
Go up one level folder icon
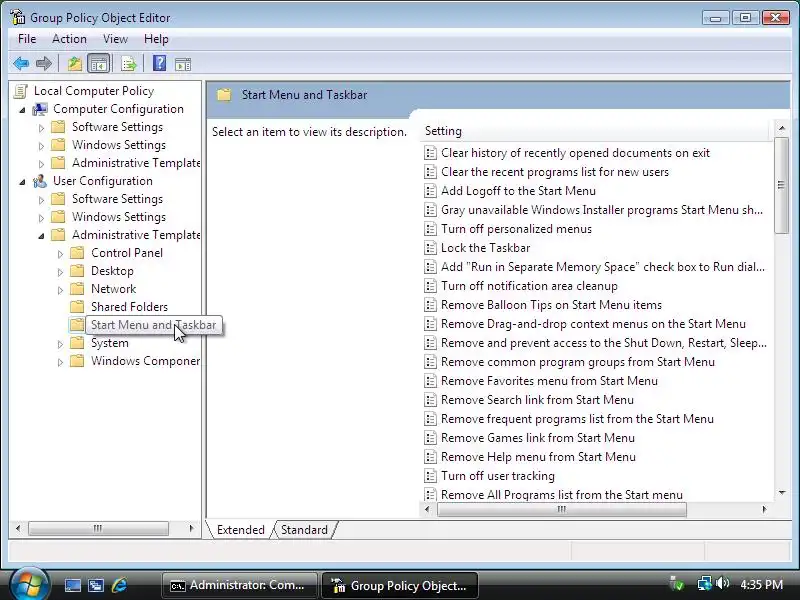coord(75,64)
